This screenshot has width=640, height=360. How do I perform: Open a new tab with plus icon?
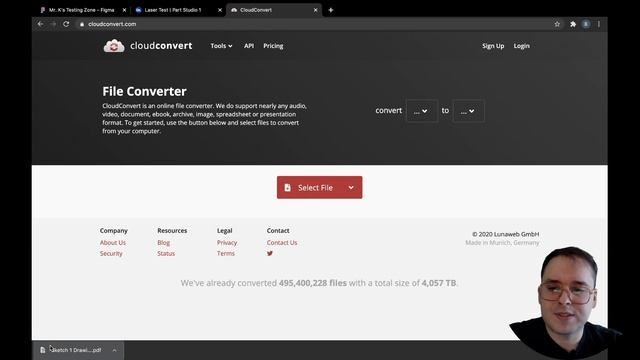pos(331,10)
